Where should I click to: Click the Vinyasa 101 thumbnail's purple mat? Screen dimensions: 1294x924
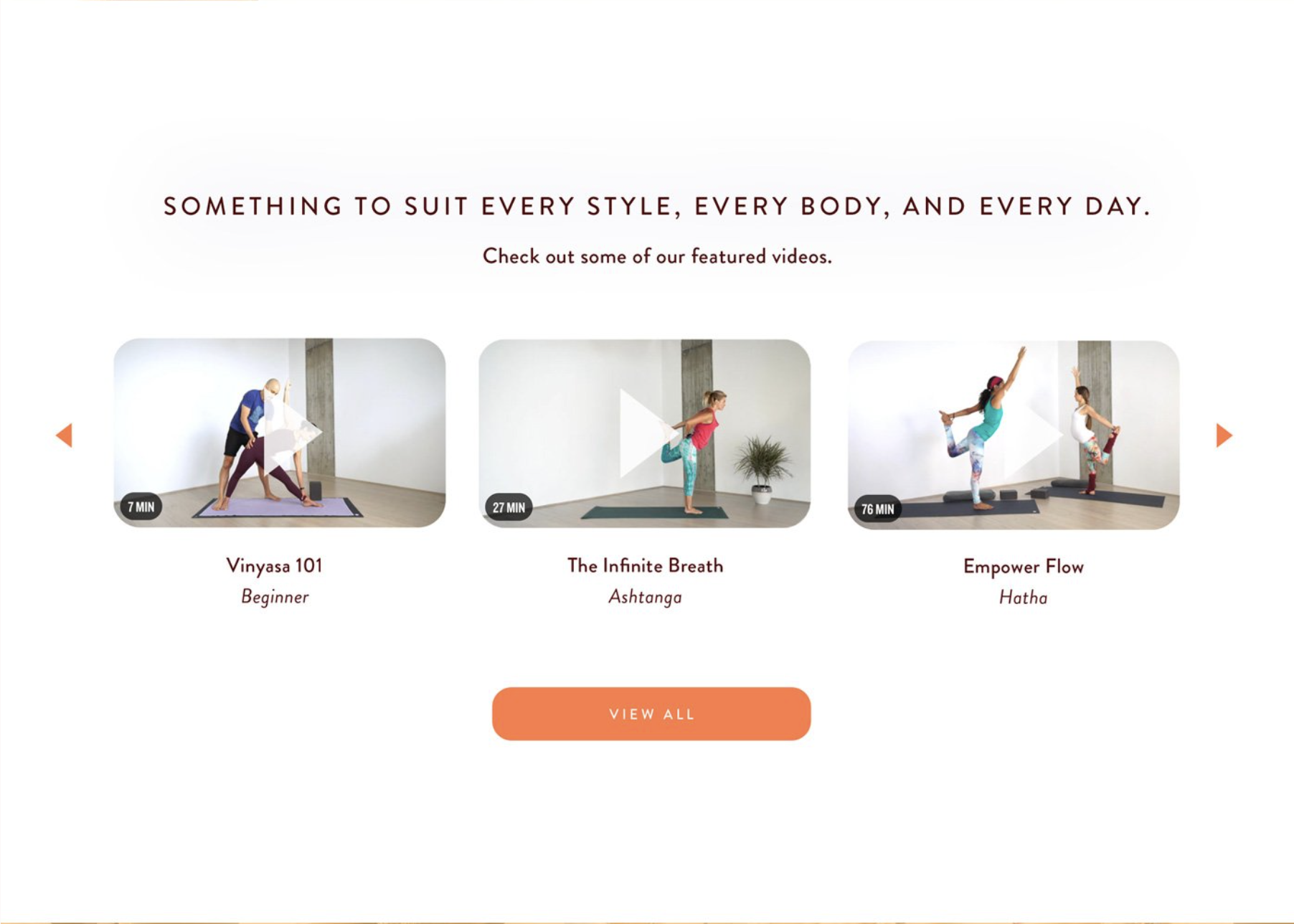point(278,508)
